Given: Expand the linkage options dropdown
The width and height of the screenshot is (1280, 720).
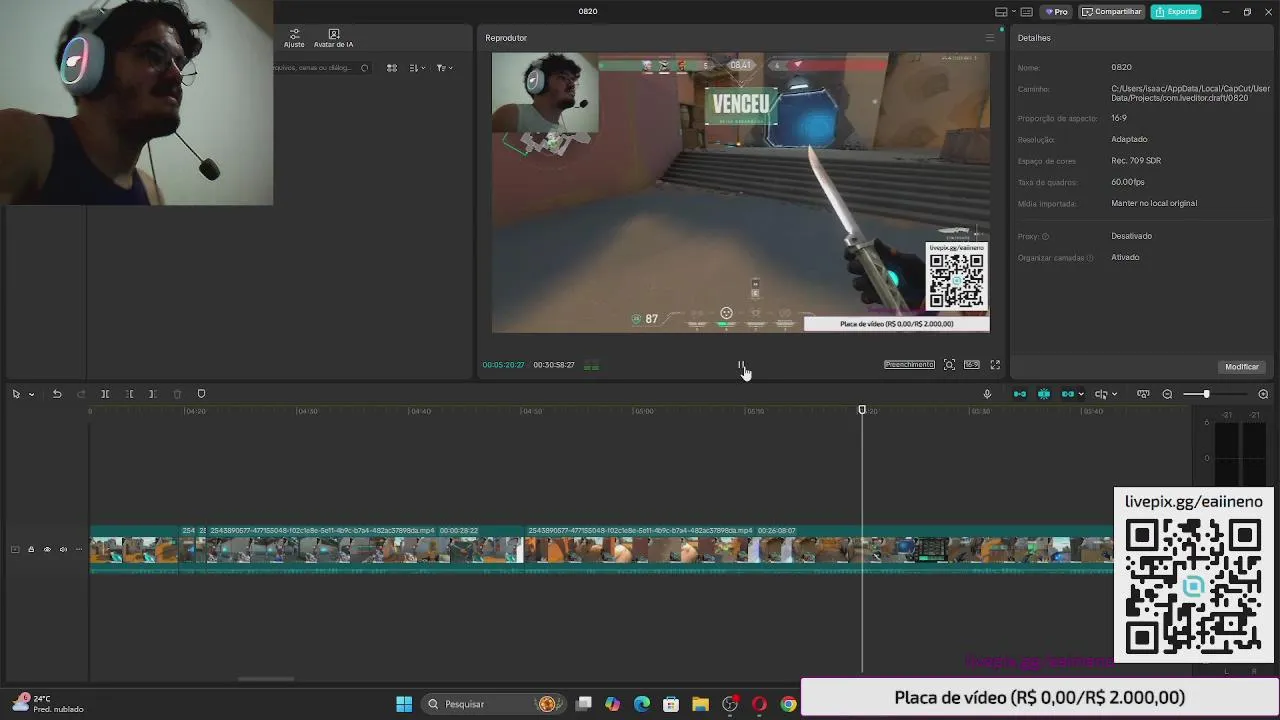Looking at the screenshot, I should pos(1081,394).
